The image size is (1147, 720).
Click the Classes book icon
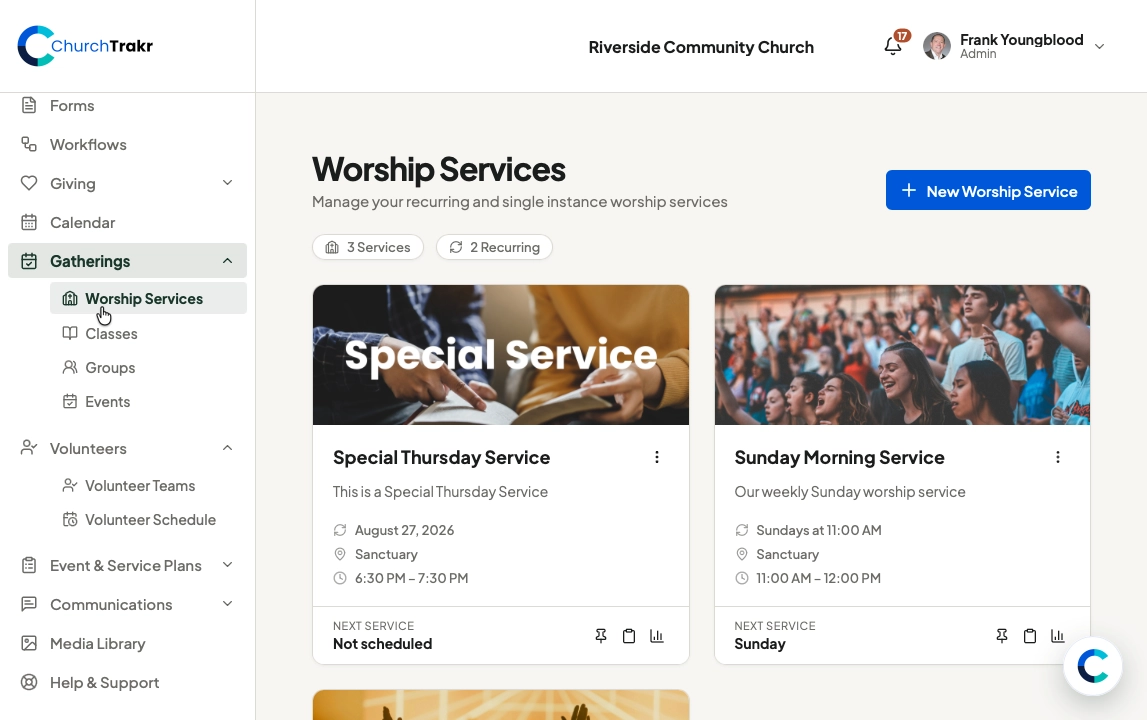coord(69,334)
